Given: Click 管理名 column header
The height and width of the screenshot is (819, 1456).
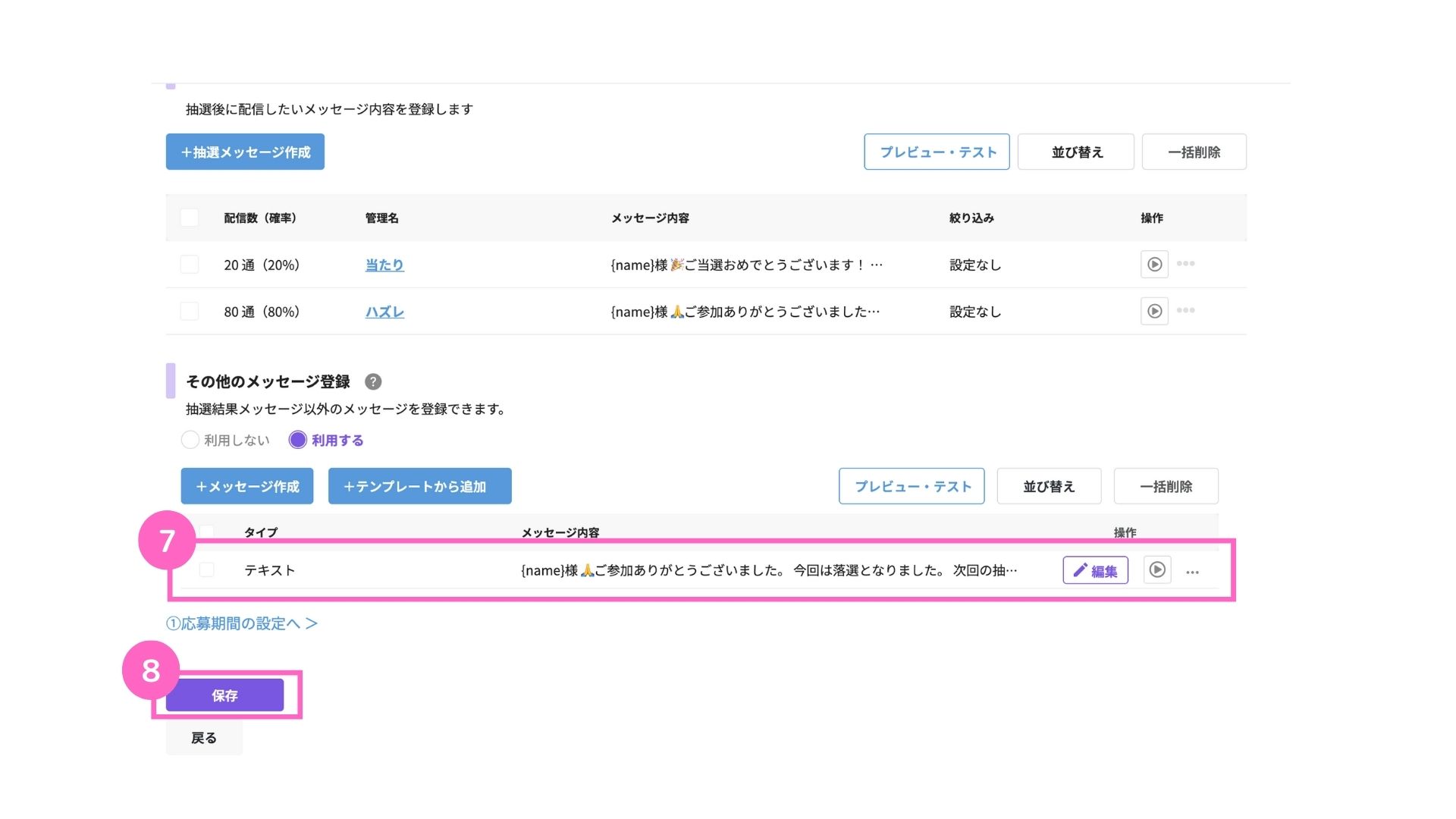Looking at the screenshot, I should 381,218.
